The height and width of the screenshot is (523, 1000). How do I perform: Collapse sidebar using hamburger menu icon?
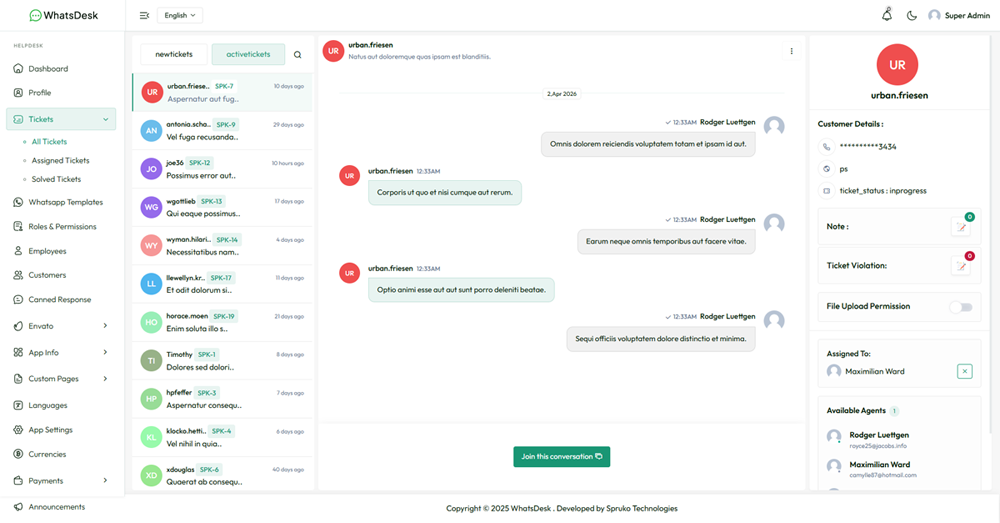tap(144, 15)
